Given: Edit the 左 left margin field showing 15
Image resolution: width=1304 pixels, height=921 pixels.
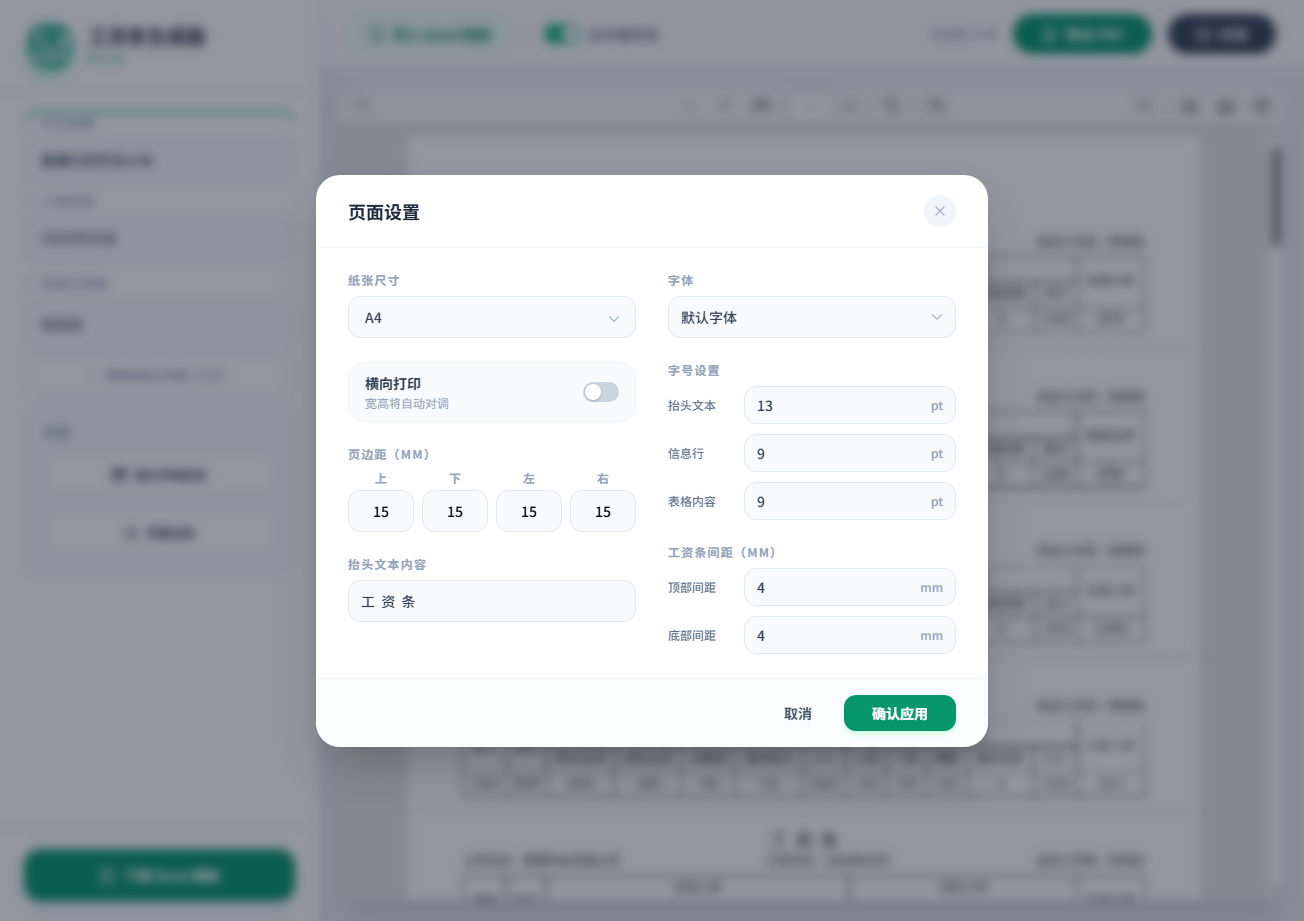Looking at the screenshot, I should coord(529,511).
